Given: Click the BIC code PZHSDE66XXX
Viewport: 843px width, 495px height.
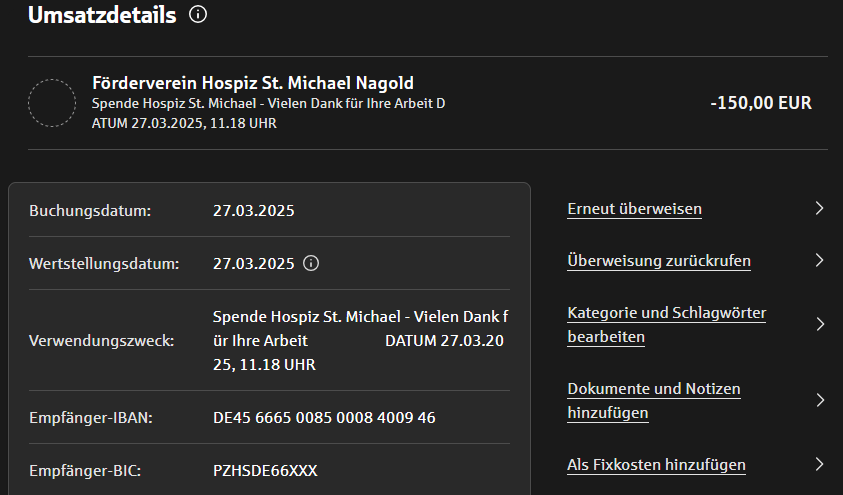Looking at the screenshot, I should (x=265, y=469).
